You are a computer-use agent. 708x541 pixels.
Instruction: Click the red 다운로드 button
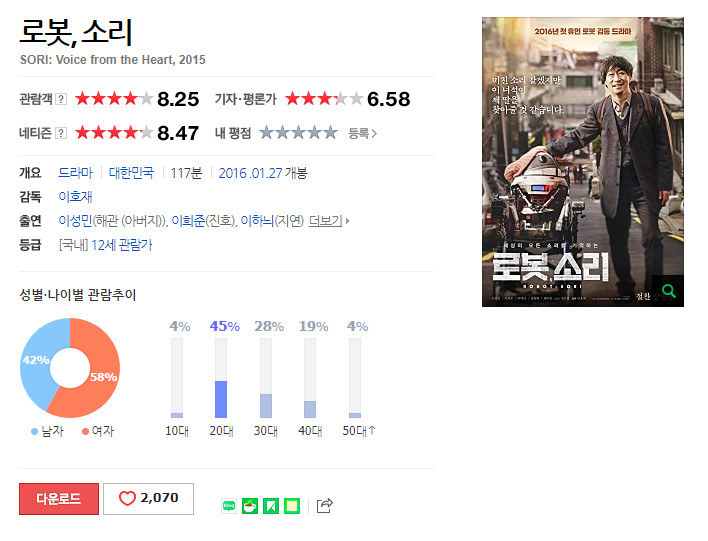pos(59,499)
